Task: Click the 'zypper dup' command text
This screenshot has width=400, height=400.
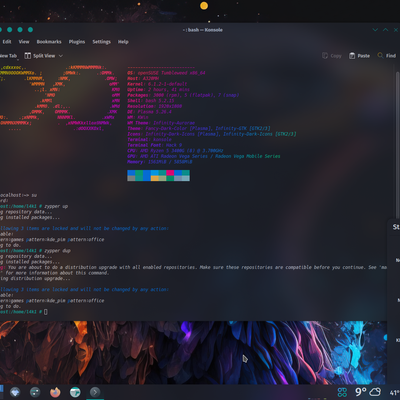Action: coord(57,251)
